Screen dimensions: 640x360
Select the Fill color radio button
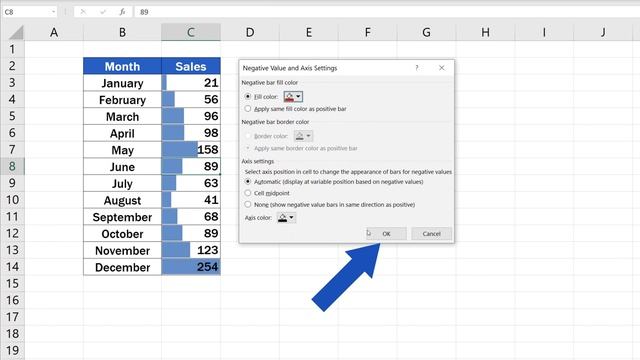[x=248, y=97]
